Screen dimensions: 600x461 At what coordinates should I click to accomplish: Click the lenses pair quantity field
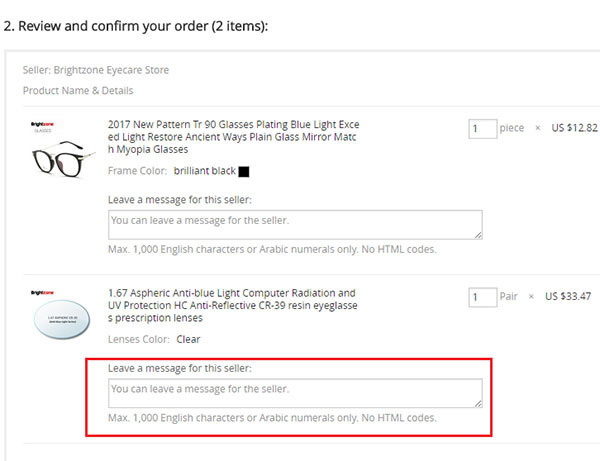pos(483,297)
